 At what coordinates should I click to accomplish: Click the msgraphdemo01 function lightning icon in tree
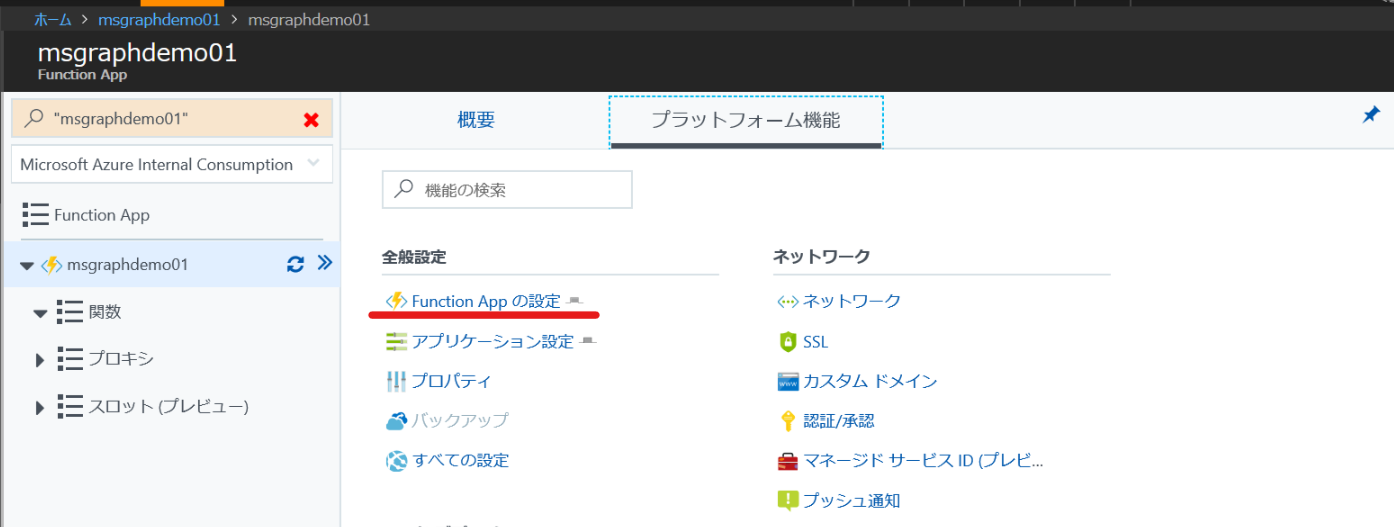coord(51,265)
